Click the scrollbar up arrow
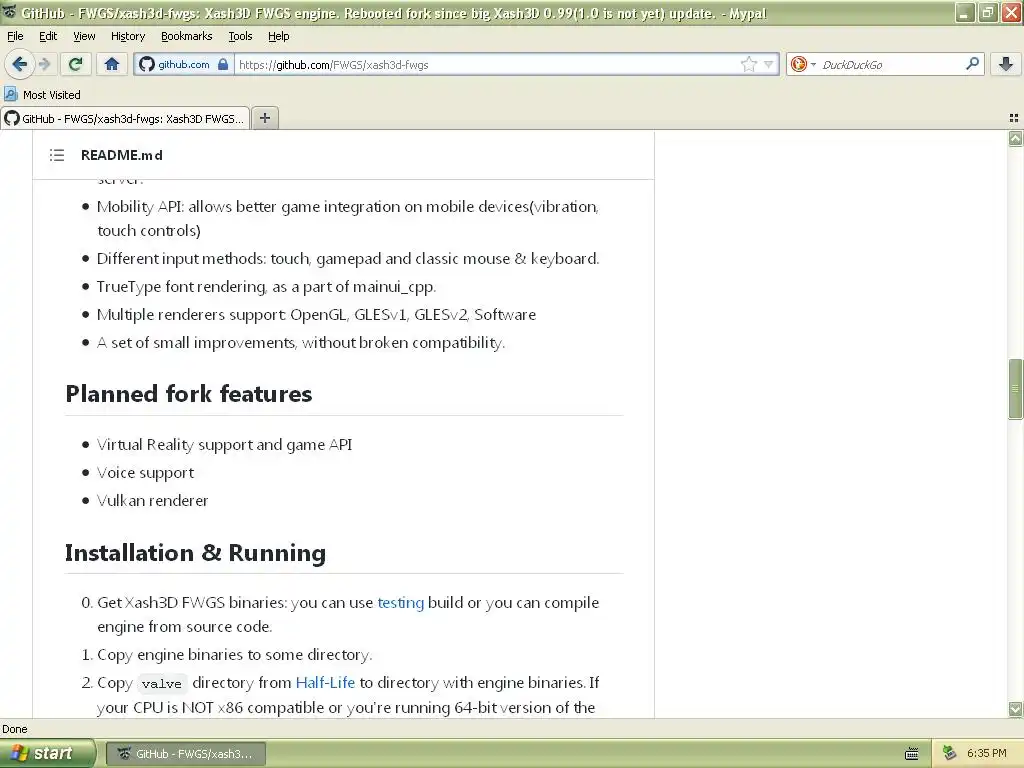1024x768 pixels. [1015, 138]
